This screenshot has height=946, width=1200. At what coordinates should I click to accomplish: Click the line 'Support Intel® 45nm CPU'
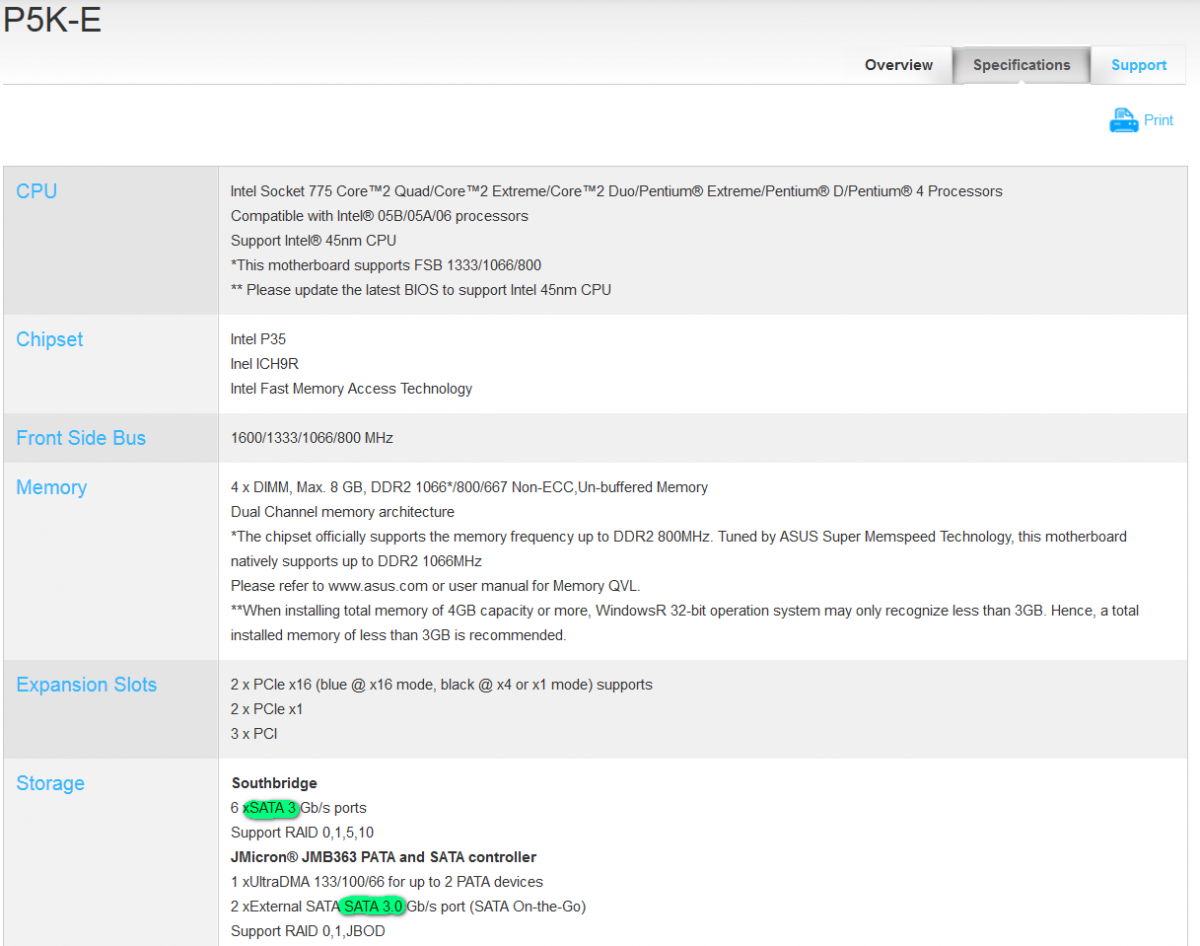coord(314,240)
